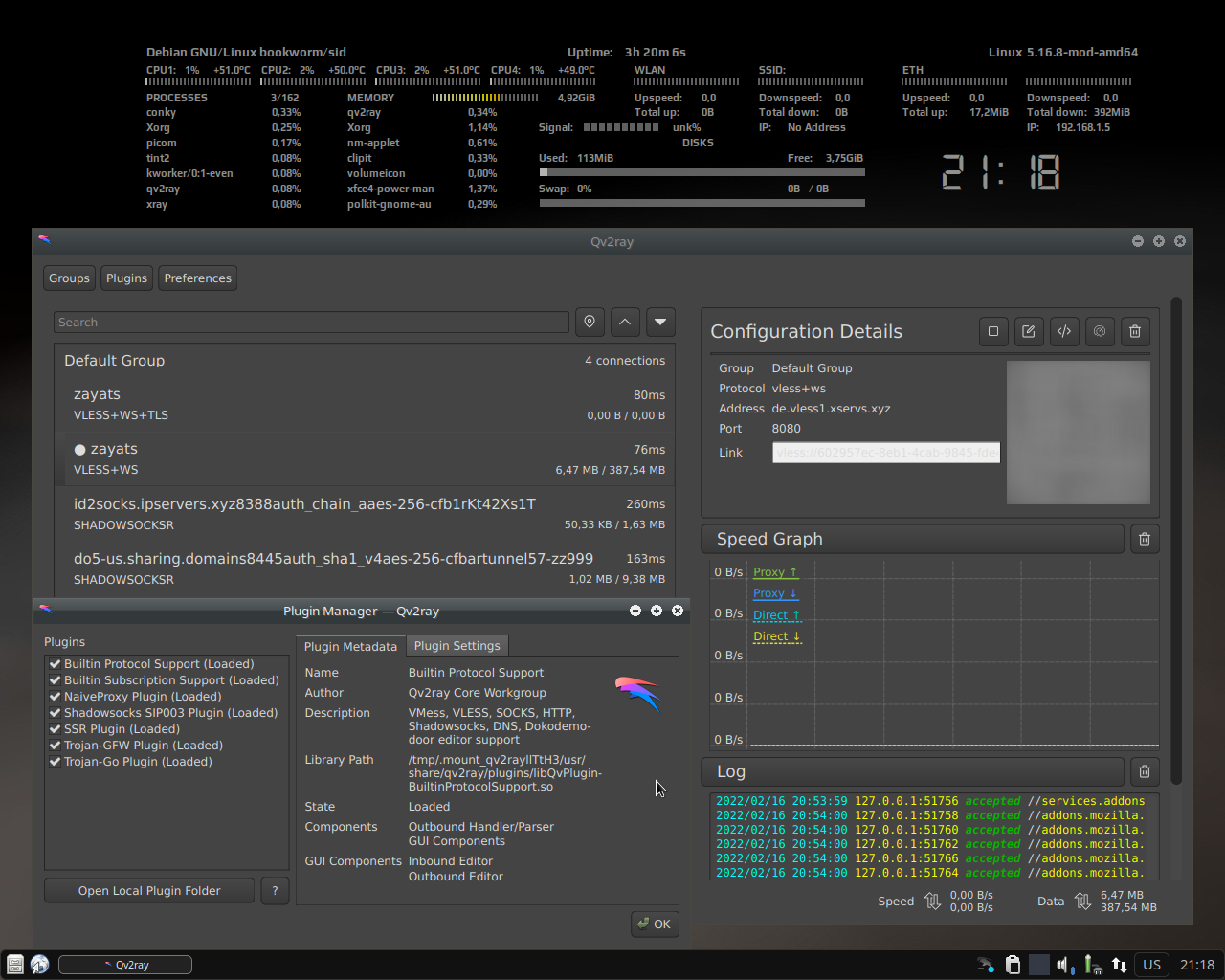Click the Direct ↓ legend in Speed Graph
The image size is (1225, 980).
point(776,636)
